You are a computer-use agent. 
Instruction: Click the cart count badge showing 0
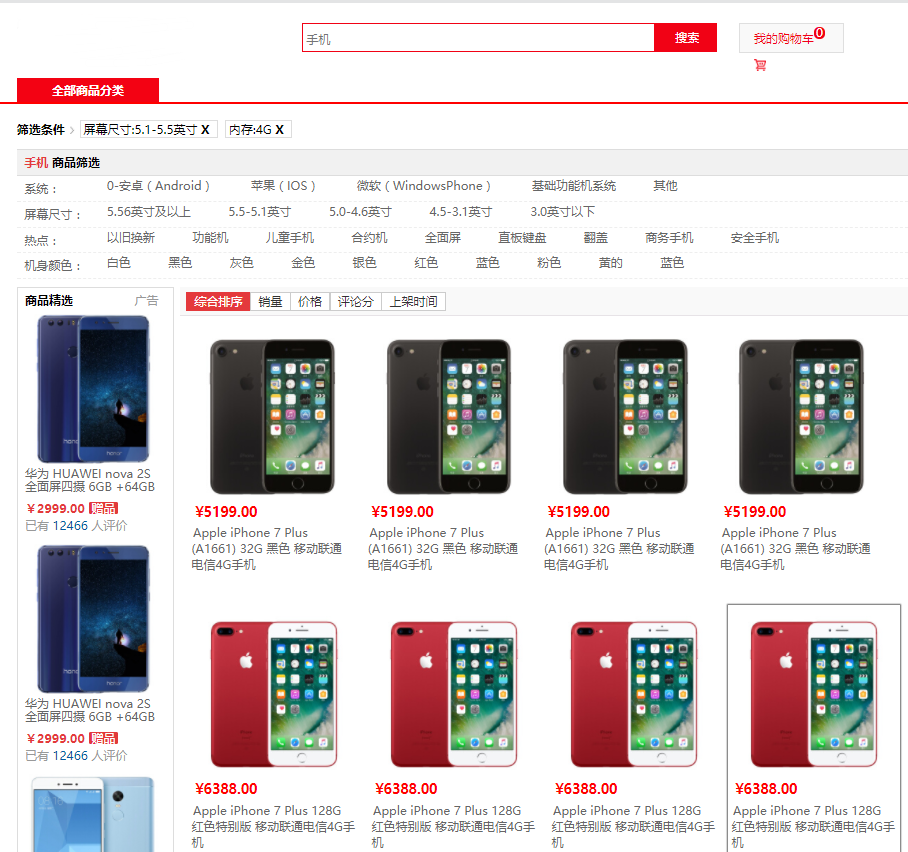(819, 33)
